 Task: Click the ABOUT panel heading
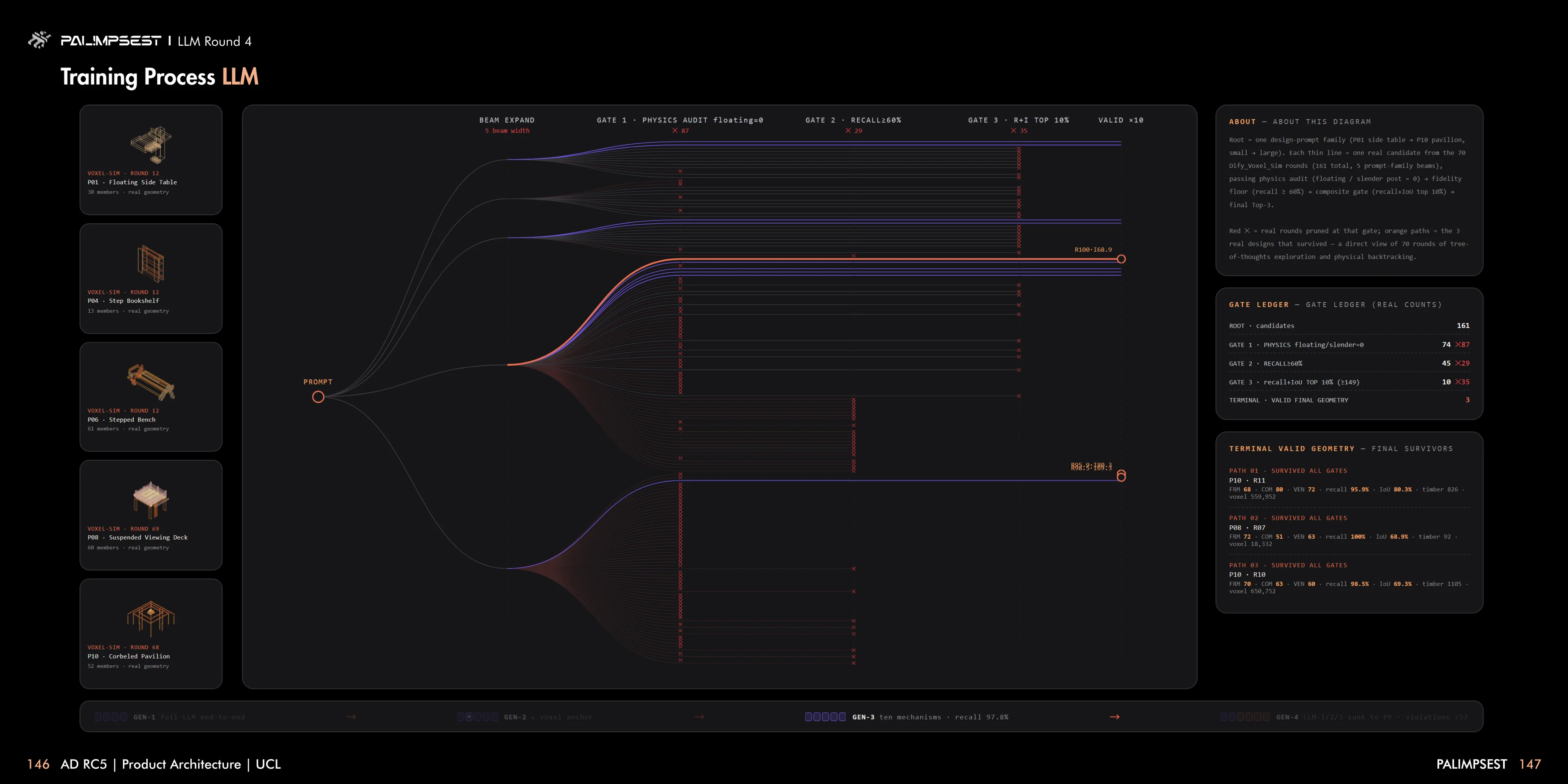coord(1300,122)
